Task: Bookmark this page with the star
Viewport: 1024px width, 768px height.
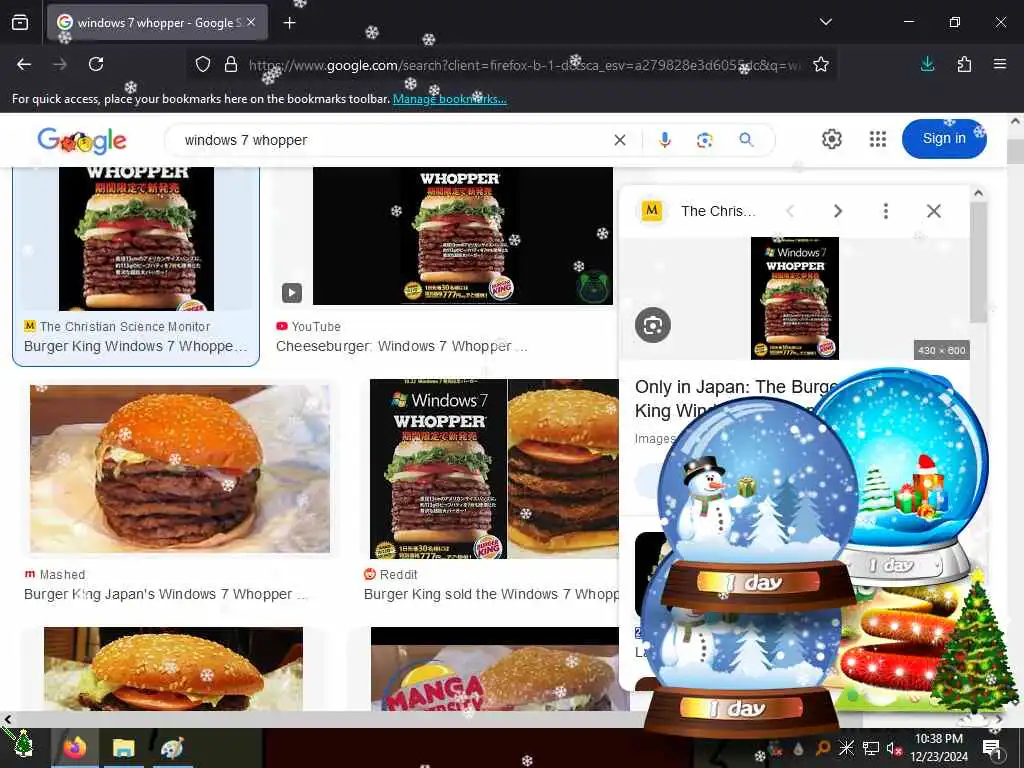Action: pos(821,64)
